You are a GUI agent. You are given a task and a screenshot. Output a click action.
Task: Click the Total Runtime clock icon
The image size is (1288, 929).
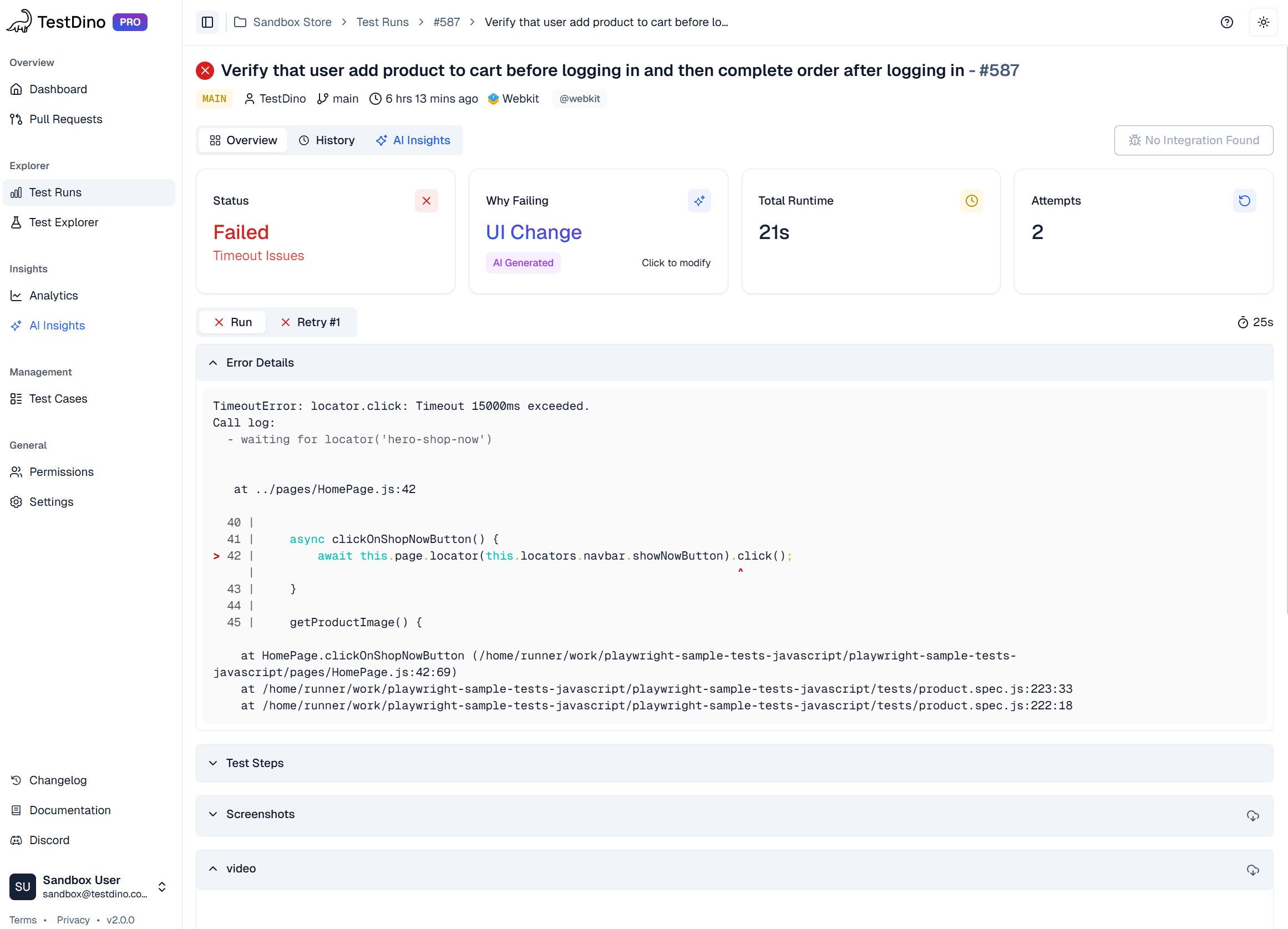(x=971, y=200)
